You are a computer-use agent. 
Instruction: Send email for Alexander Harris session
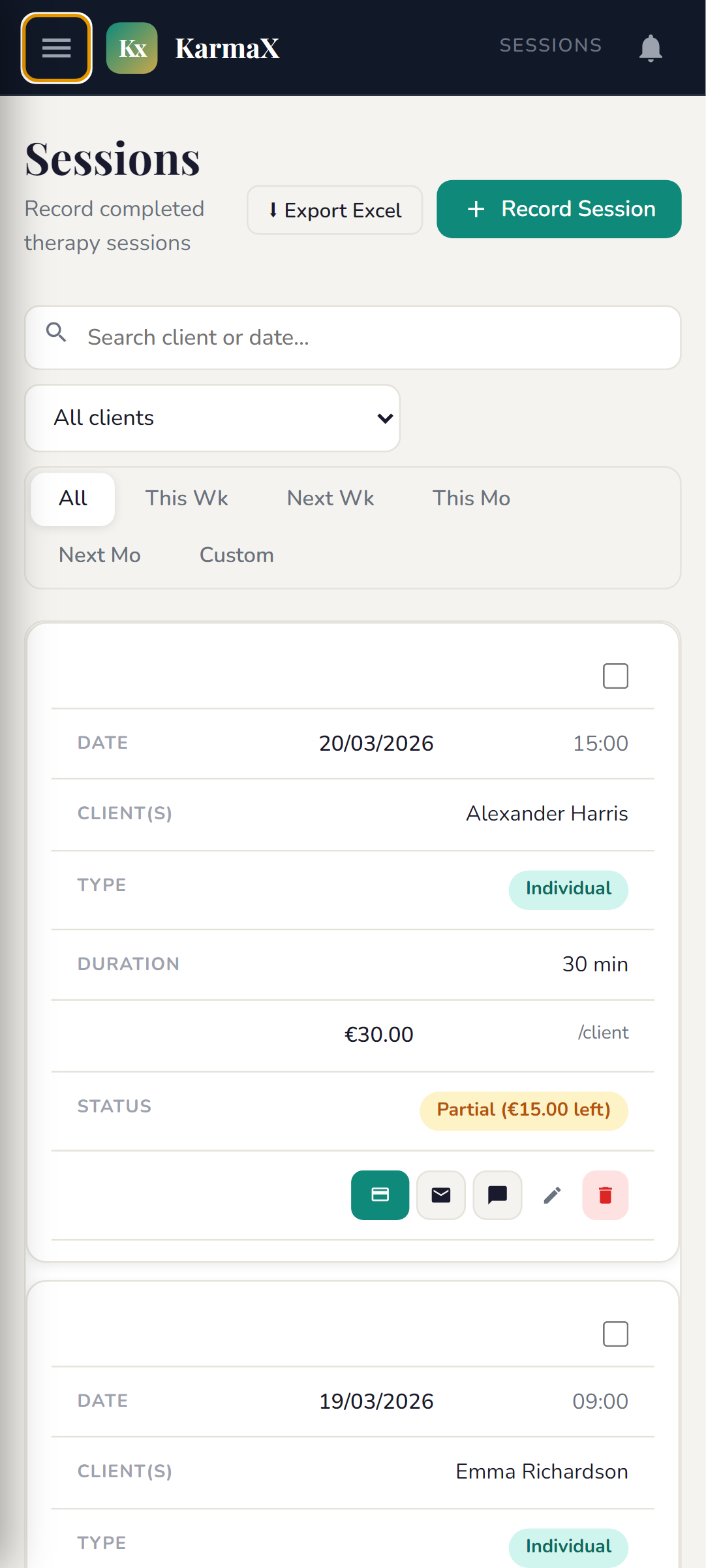(441, 1195)
